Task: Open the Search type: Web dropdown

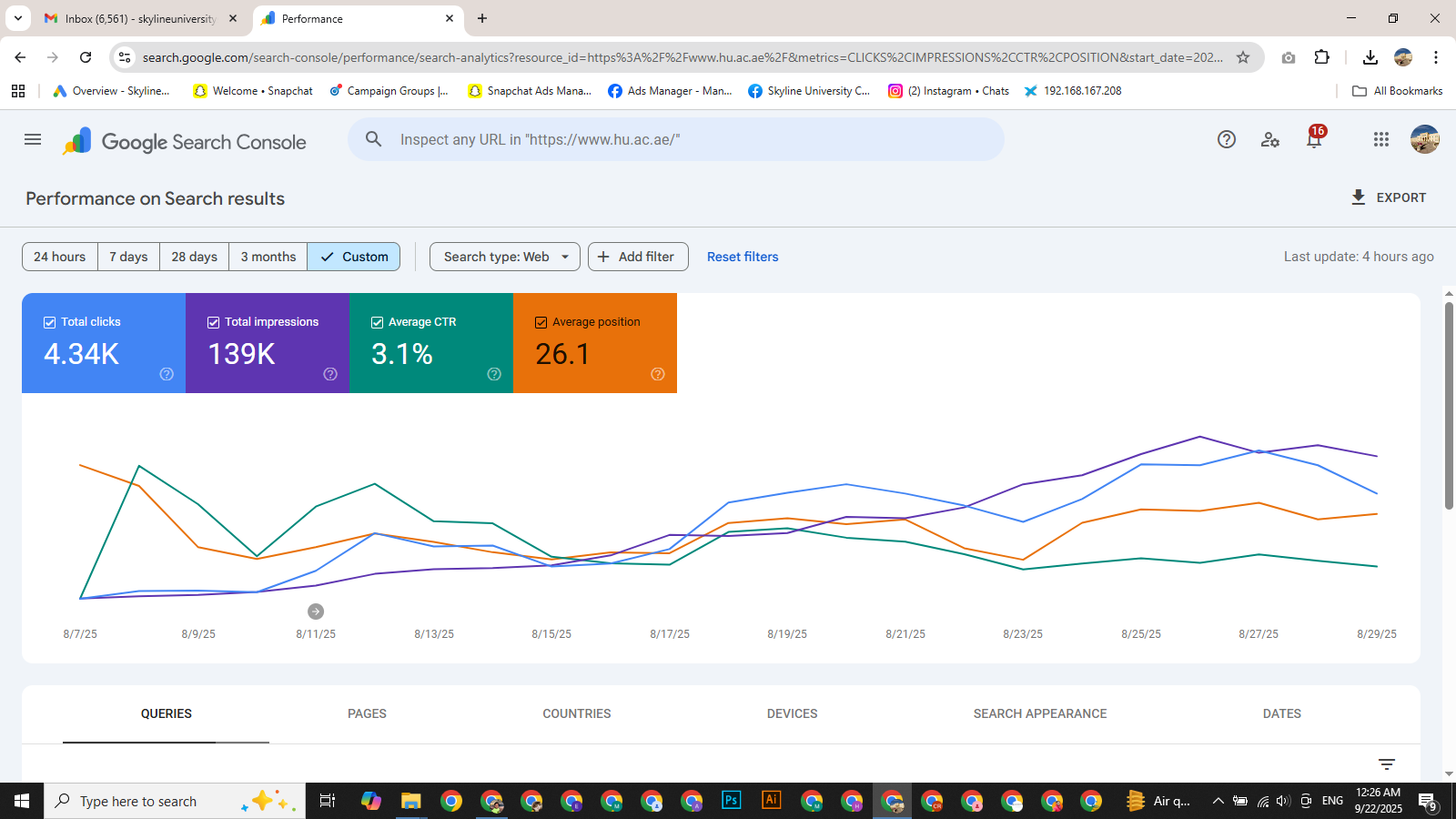Action: click(505, 257)
